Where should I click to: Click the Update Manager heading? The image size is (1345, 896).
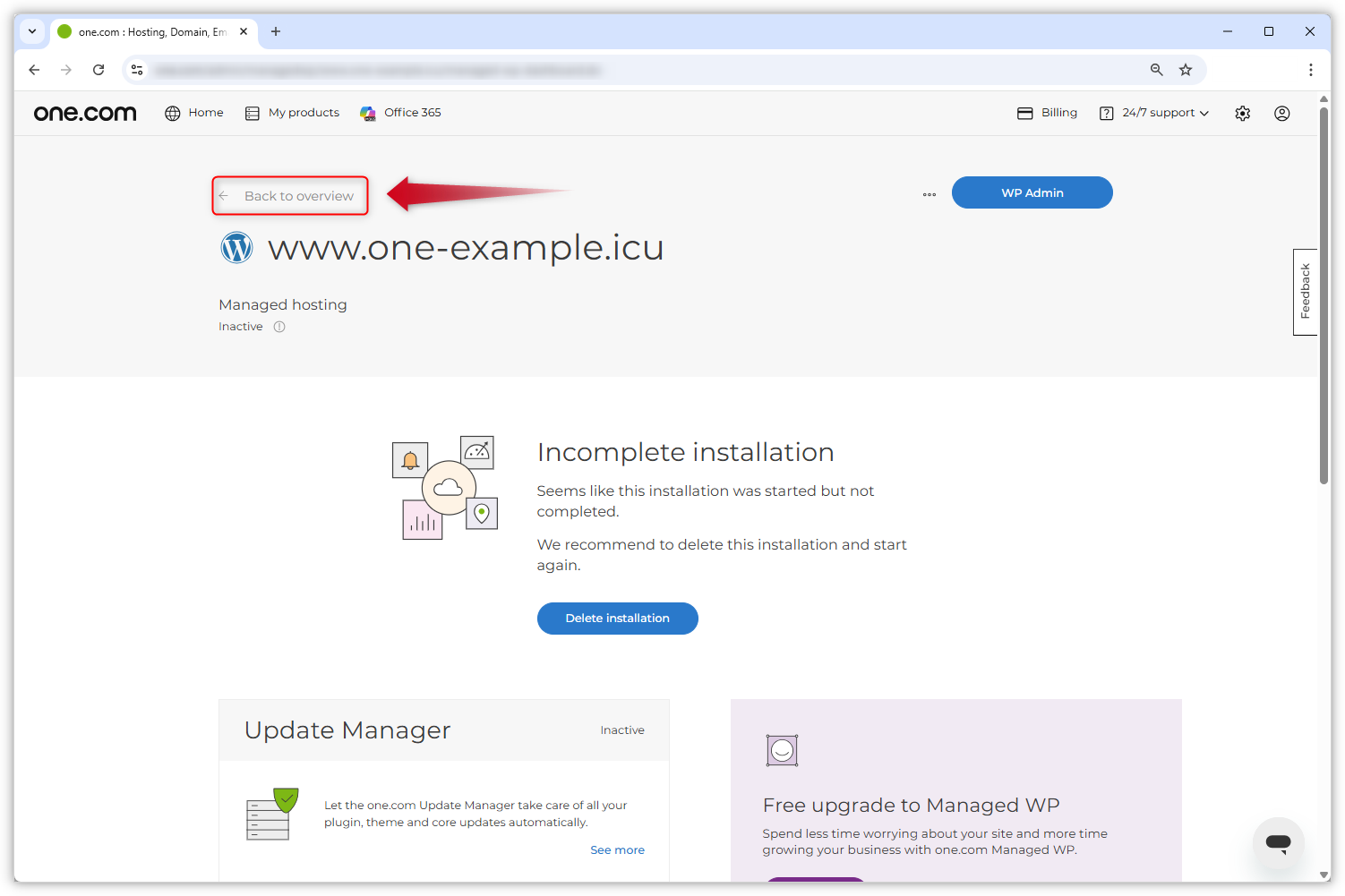pos(347,730)
